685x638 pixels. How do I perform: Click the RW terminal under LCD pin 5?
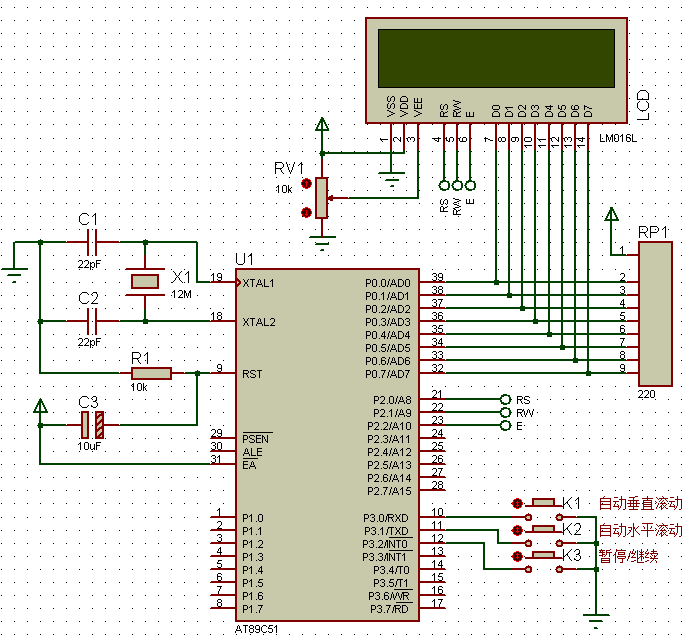click(x=457, y=185)
